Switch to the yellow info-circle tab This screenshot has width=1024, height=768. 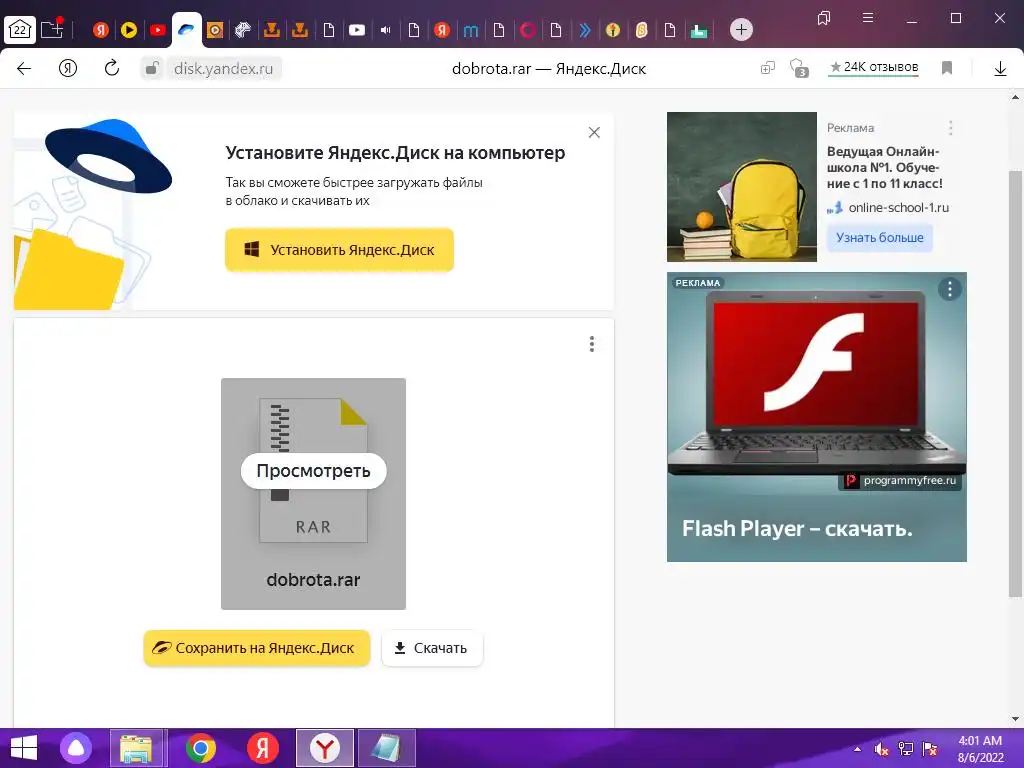point(613,29)
